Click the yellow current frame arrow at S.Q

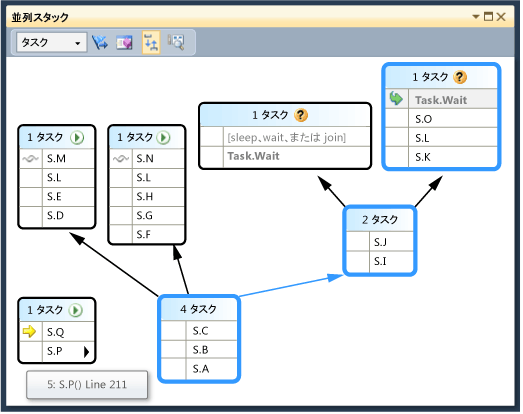pos(29,332)
